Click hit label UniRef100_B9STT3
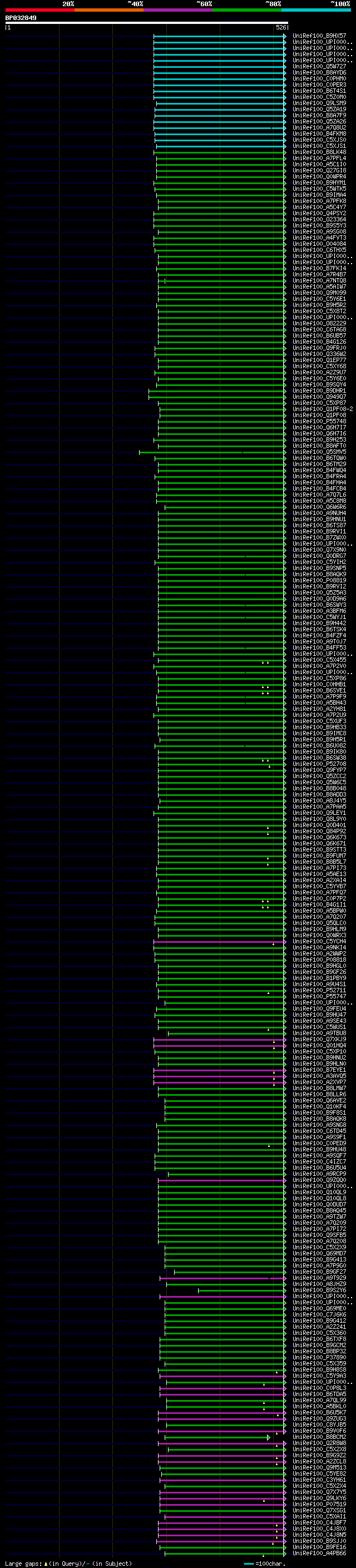The height and width of the screenshot is (1568, 356). tap(319, 849)
